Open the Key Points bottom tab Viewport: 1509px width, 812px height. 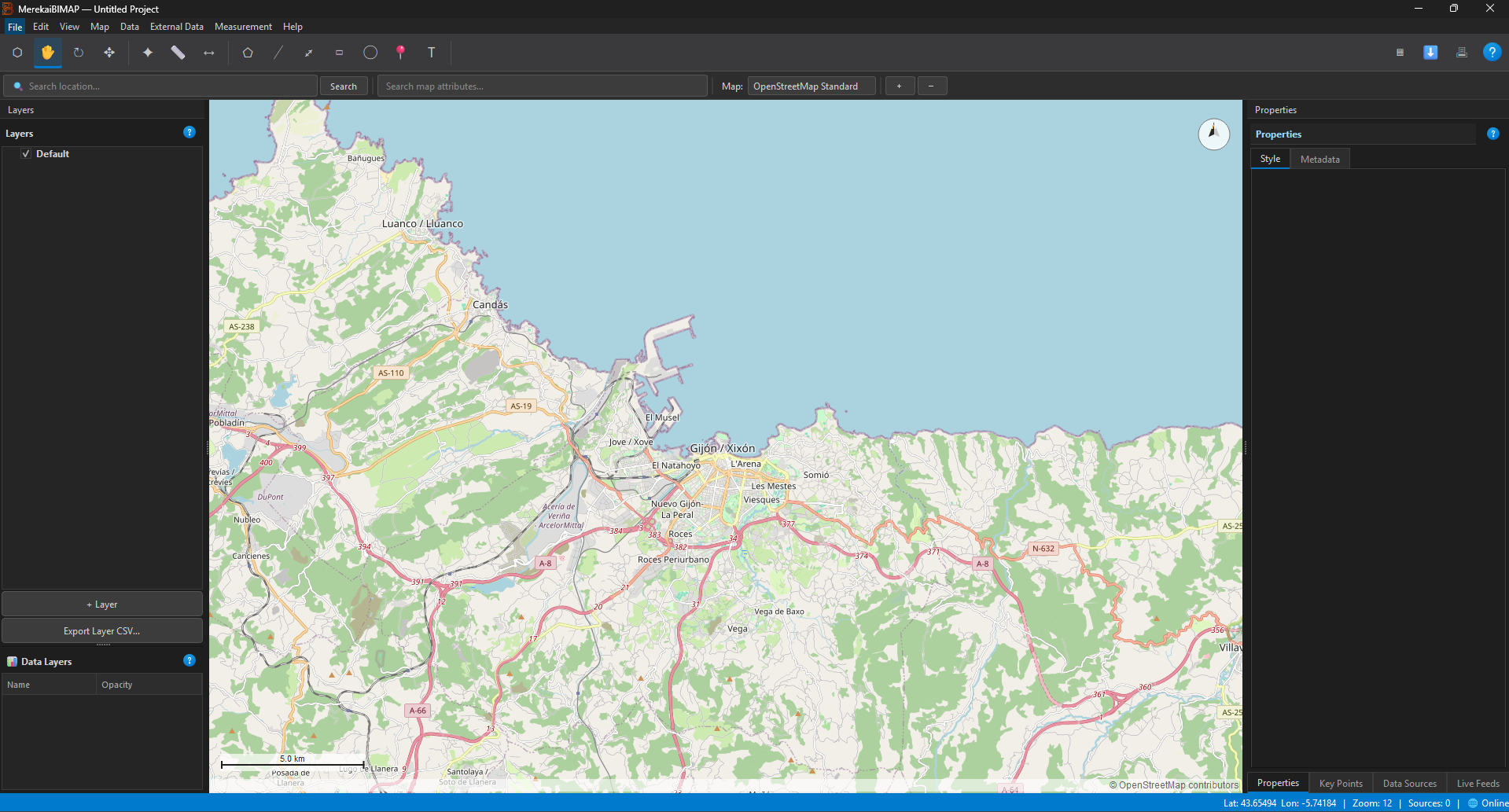(1341, 784)
